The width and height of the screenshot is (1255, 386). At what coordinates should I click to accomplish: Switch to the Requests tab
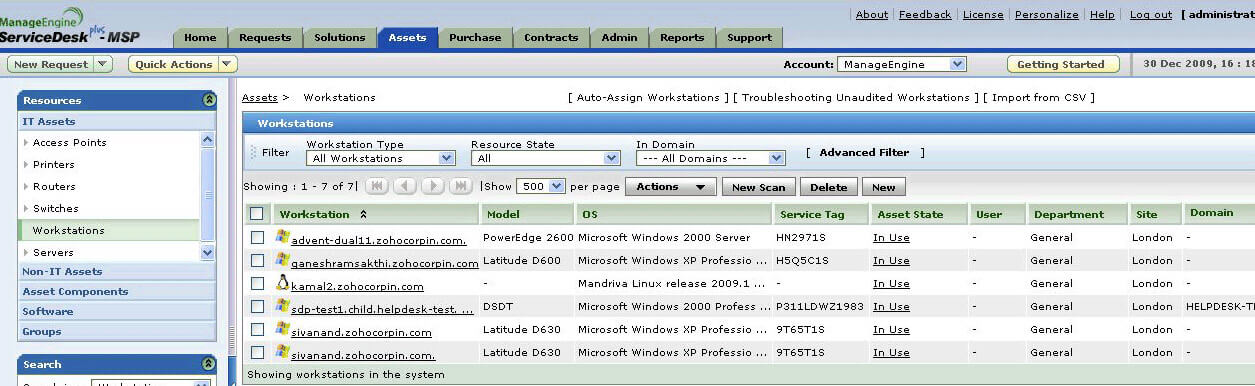pyautogui.click(x=266, y=38)
